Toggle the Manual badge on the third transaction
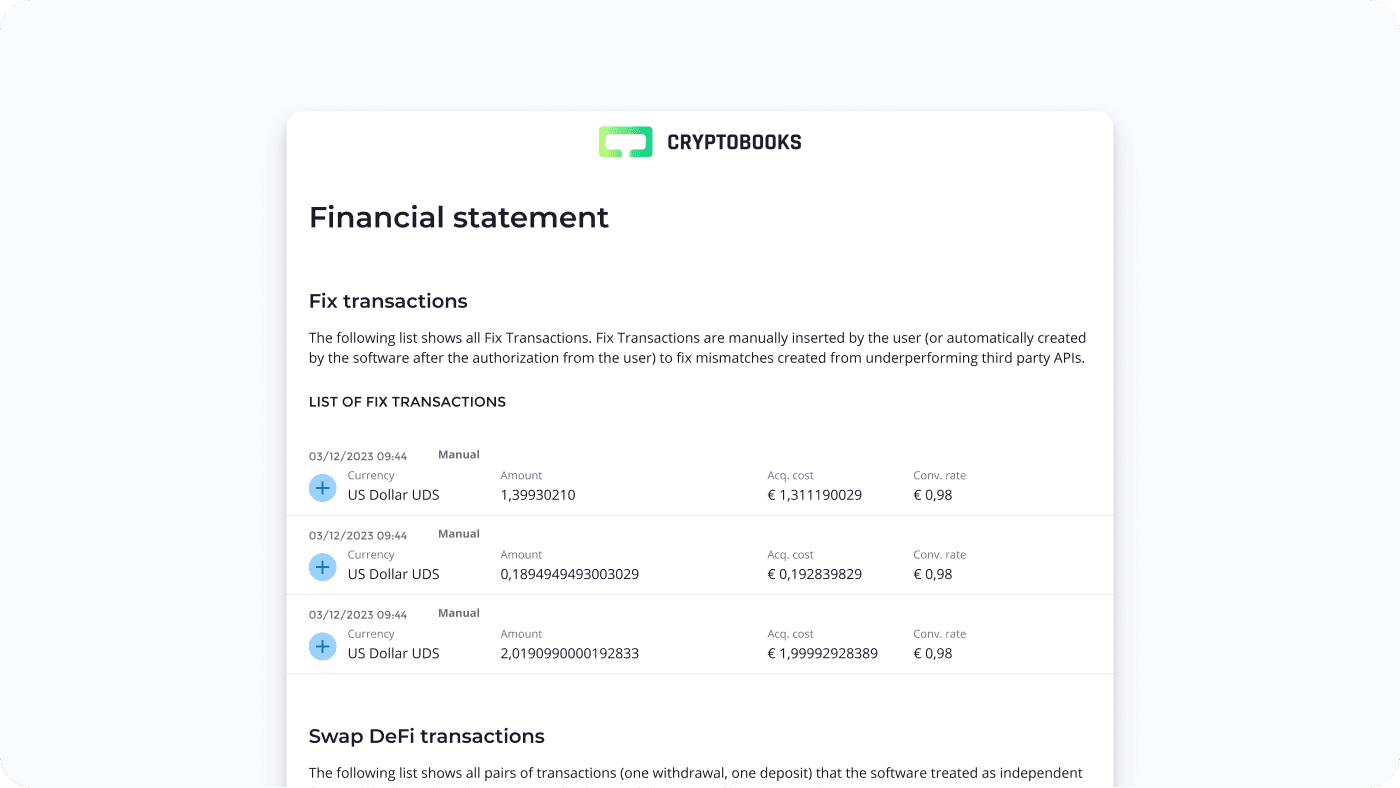 point(458,612)
